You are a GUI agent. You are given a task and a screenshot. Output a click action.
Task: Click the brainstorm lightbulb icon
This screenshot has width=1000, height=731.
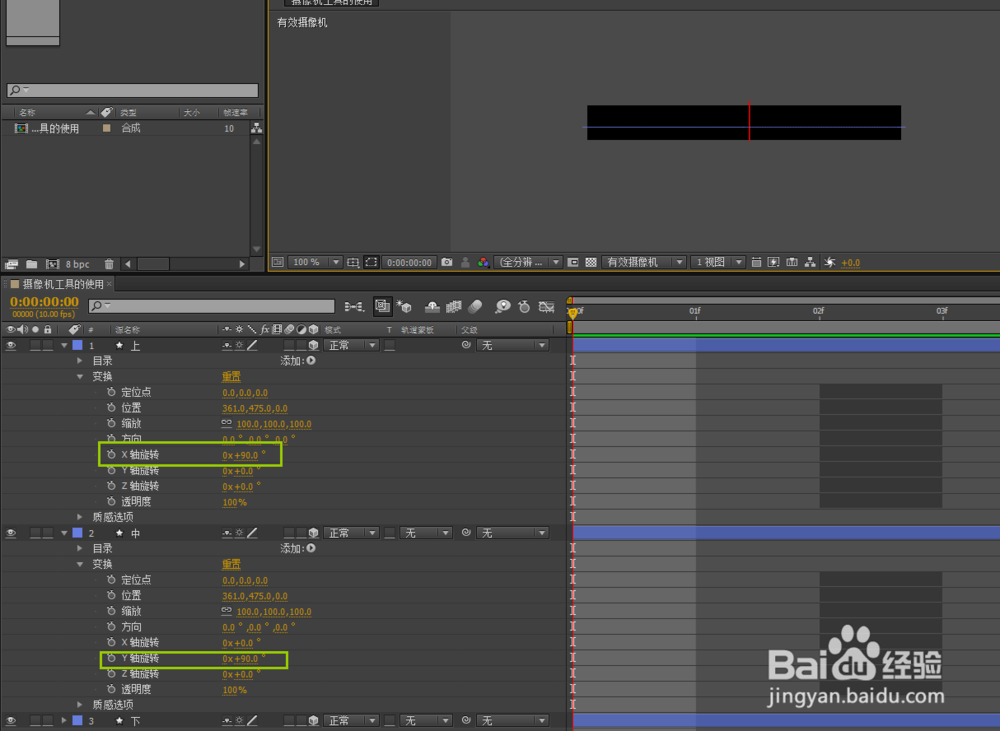pos(503,307)
